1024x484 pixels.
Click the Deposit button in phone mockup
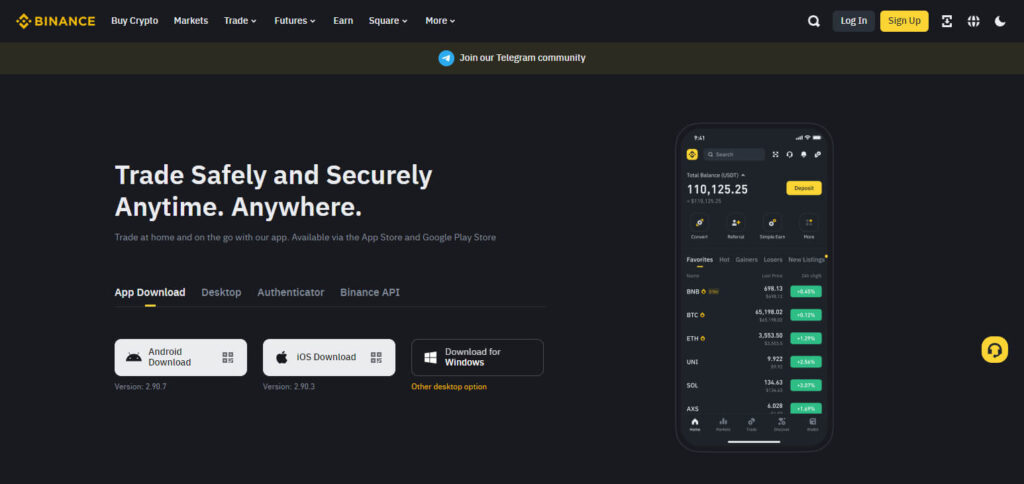point(804,188)
